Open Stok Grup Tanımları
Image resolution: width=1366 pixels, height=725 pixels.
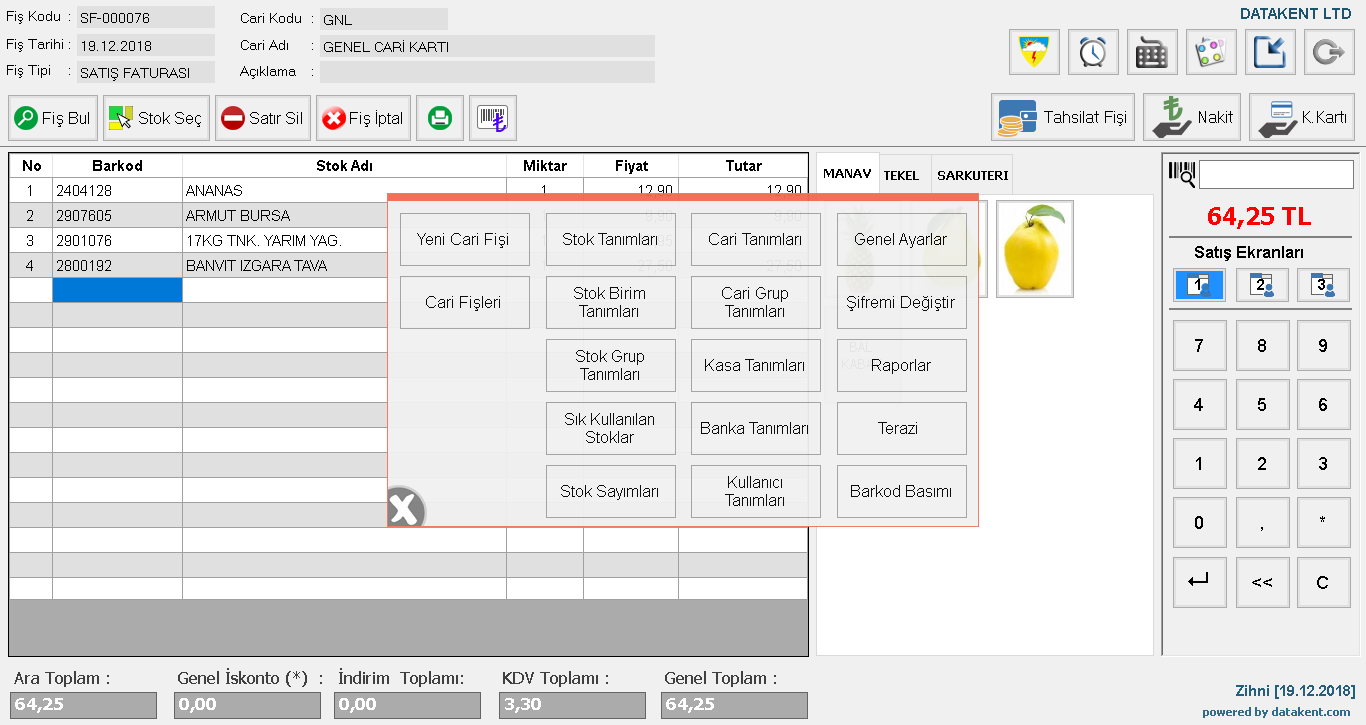coord(610,365)
